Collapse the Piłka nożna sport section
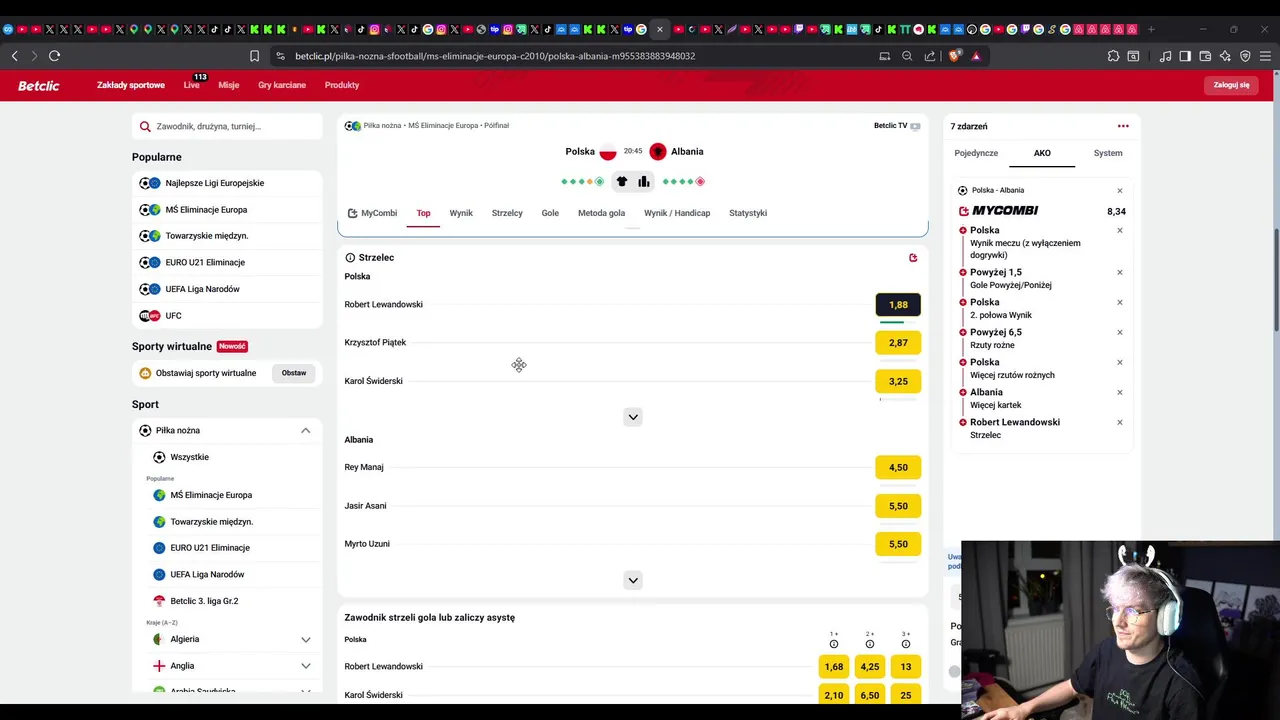Viewport: 1280px width, 720px height. click(x=306, y=431)
